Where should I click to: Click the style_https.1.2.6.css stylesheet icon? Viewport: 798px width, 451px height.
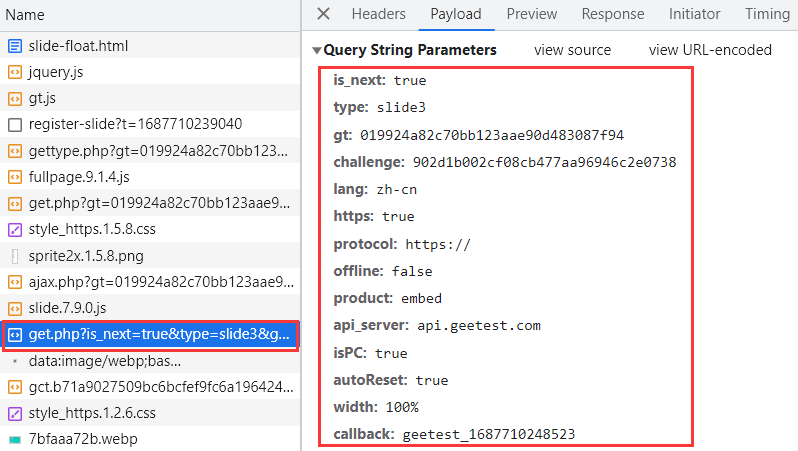tap(15, 413)
